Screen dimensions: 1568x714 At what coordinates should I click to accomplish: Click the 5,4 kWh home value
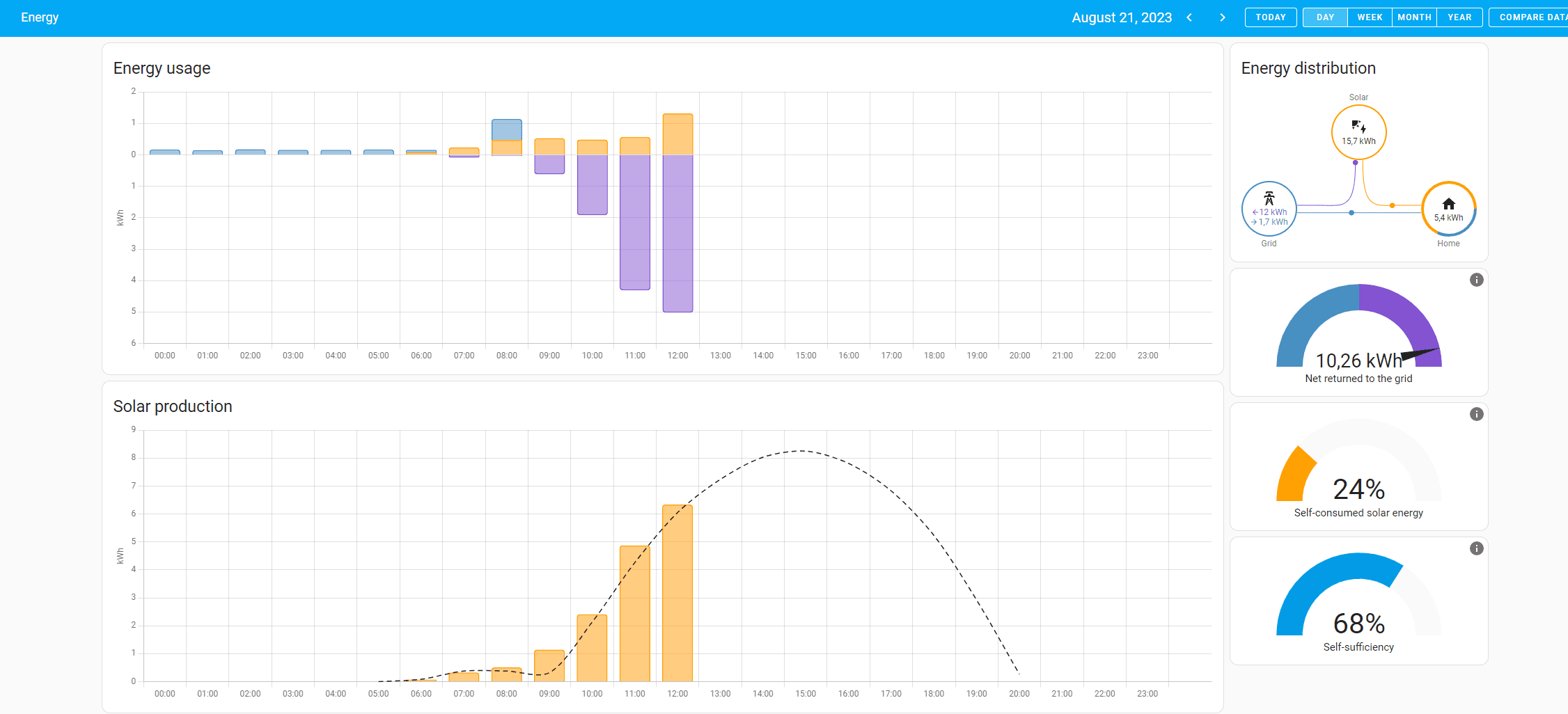1448,218
